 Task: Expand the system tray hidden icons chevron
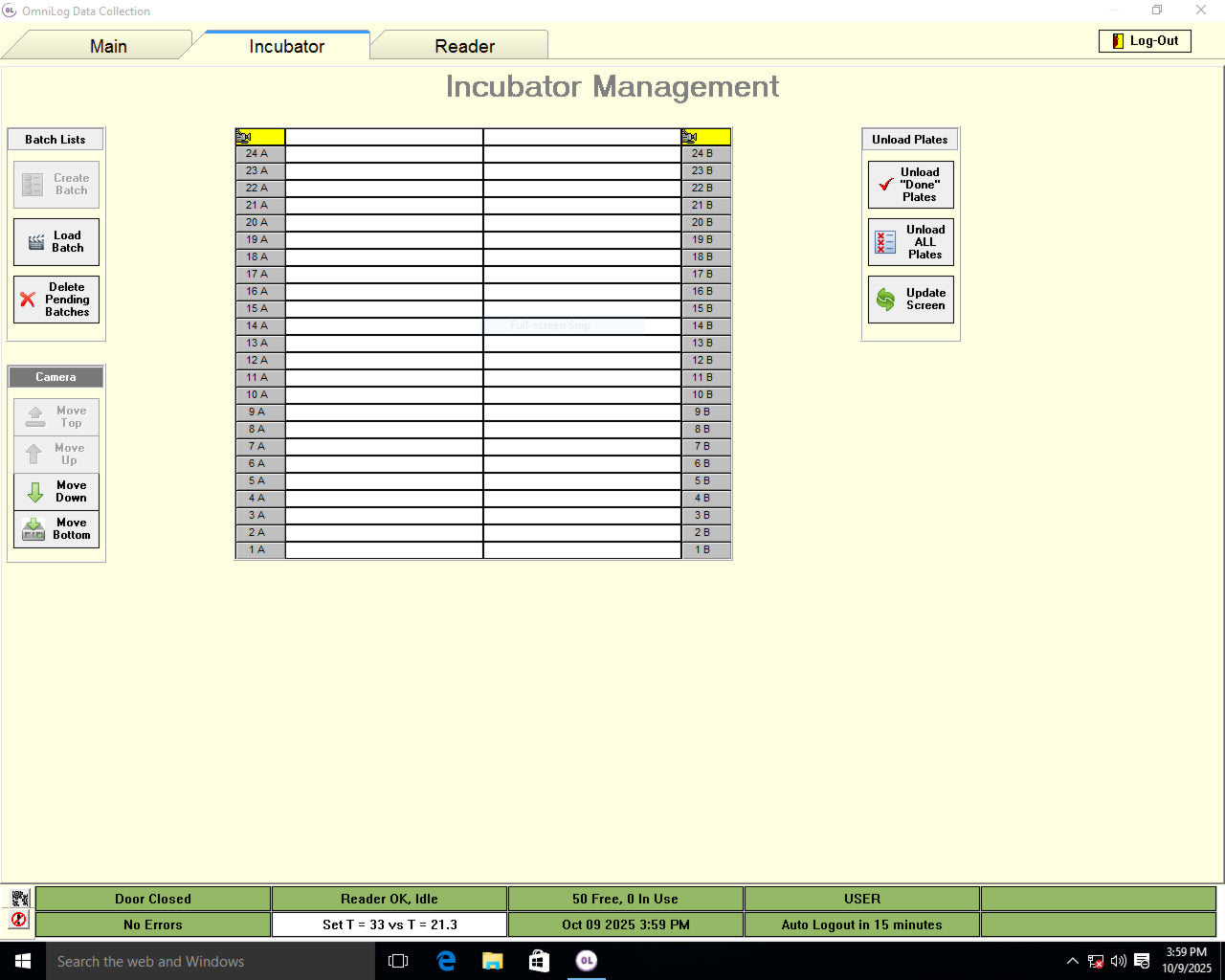[x=1072, y=961]
